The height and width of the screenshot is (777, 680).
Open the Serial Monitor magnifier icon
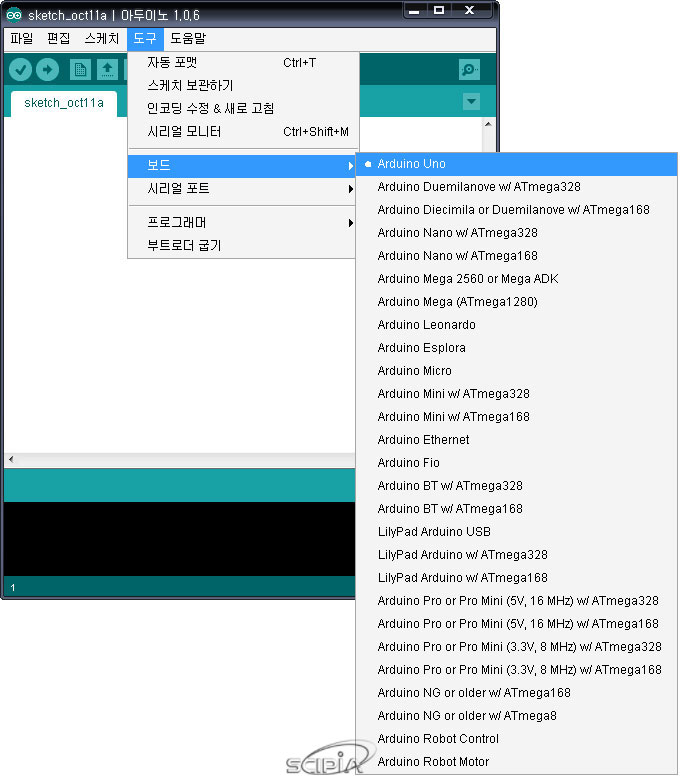point(469,70)
